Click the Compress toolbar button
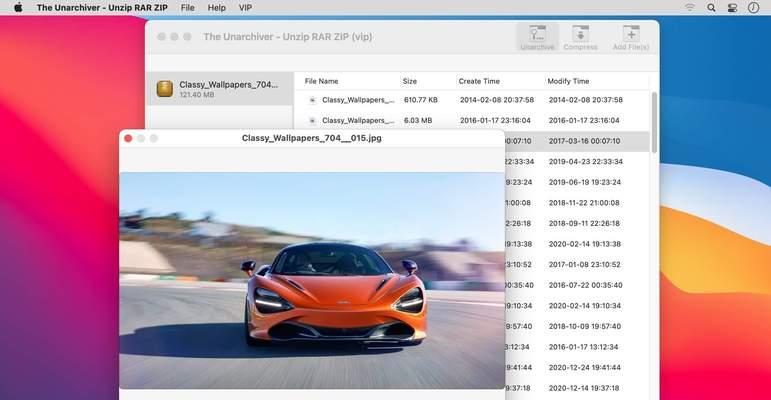 point(580,37)
